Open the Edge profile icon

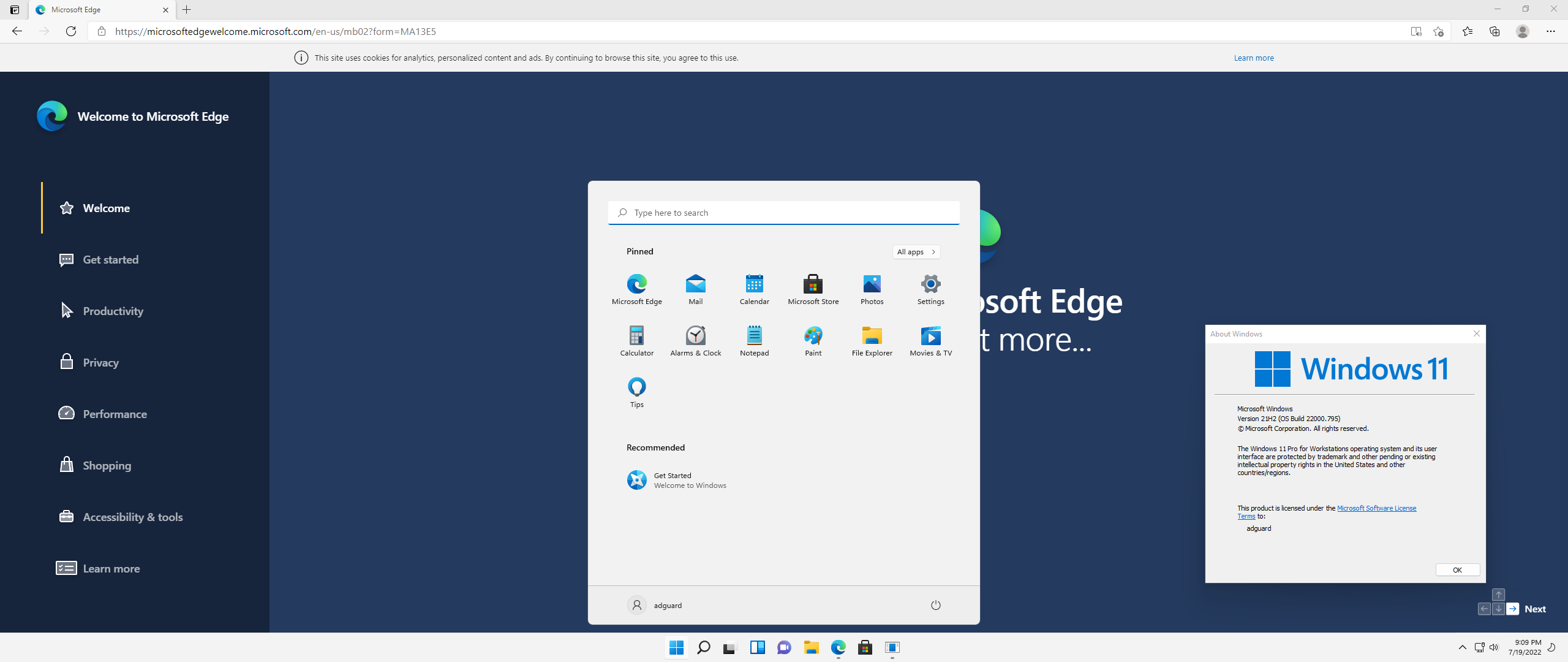1523,31
